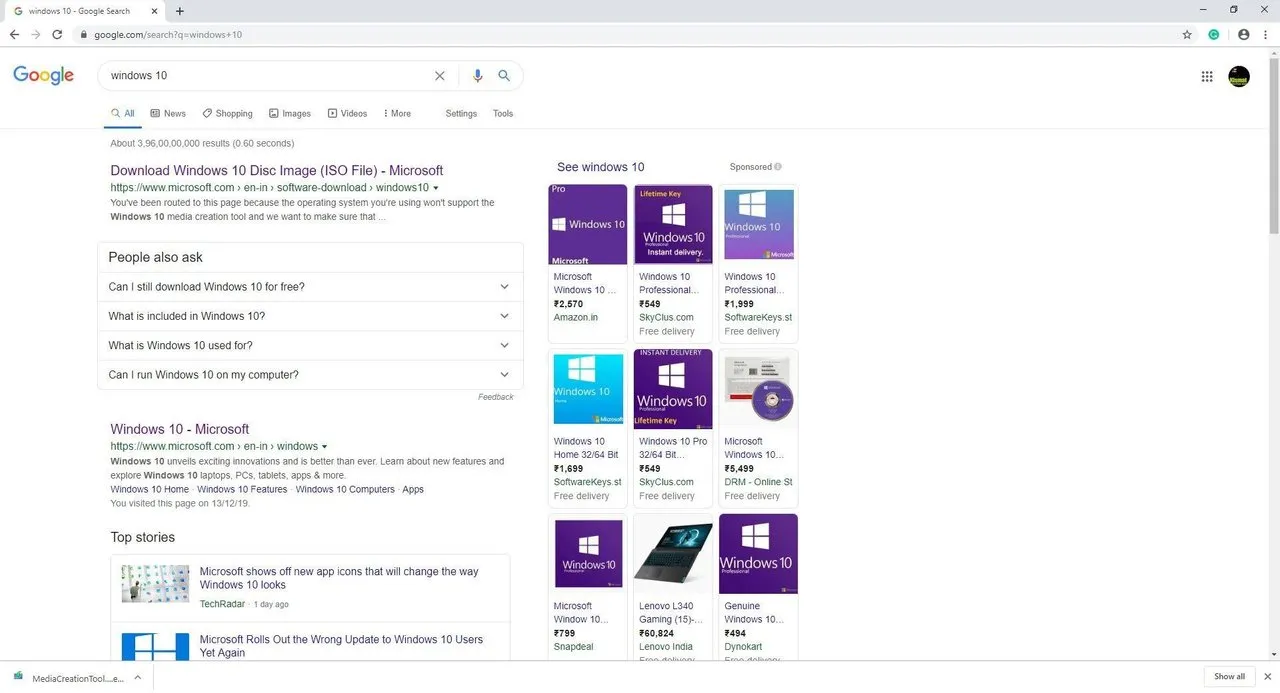Open search Settings
1280x693 pixels.
tap(461, 113)
